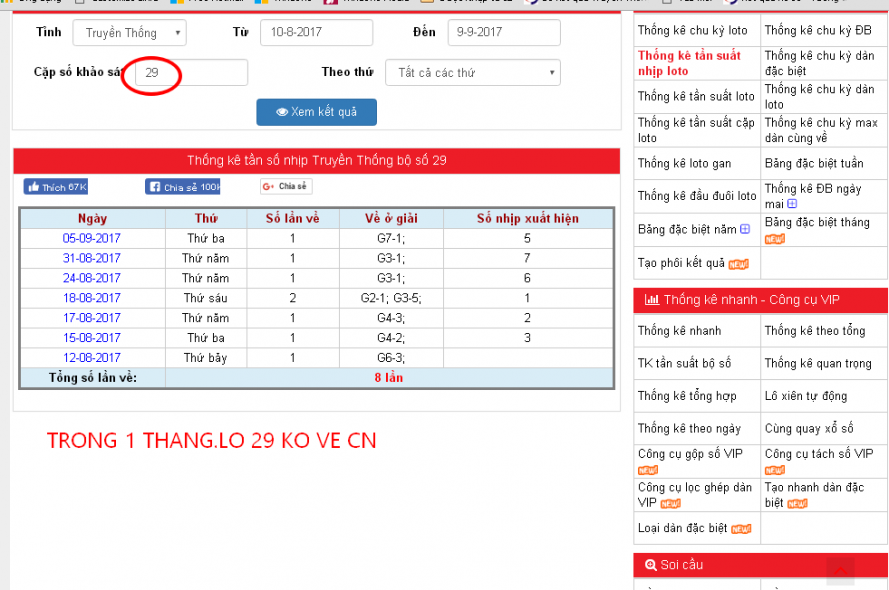Open Tạo phôi kết quả link
The image size is (889, 590).
(x=681, y=263)
